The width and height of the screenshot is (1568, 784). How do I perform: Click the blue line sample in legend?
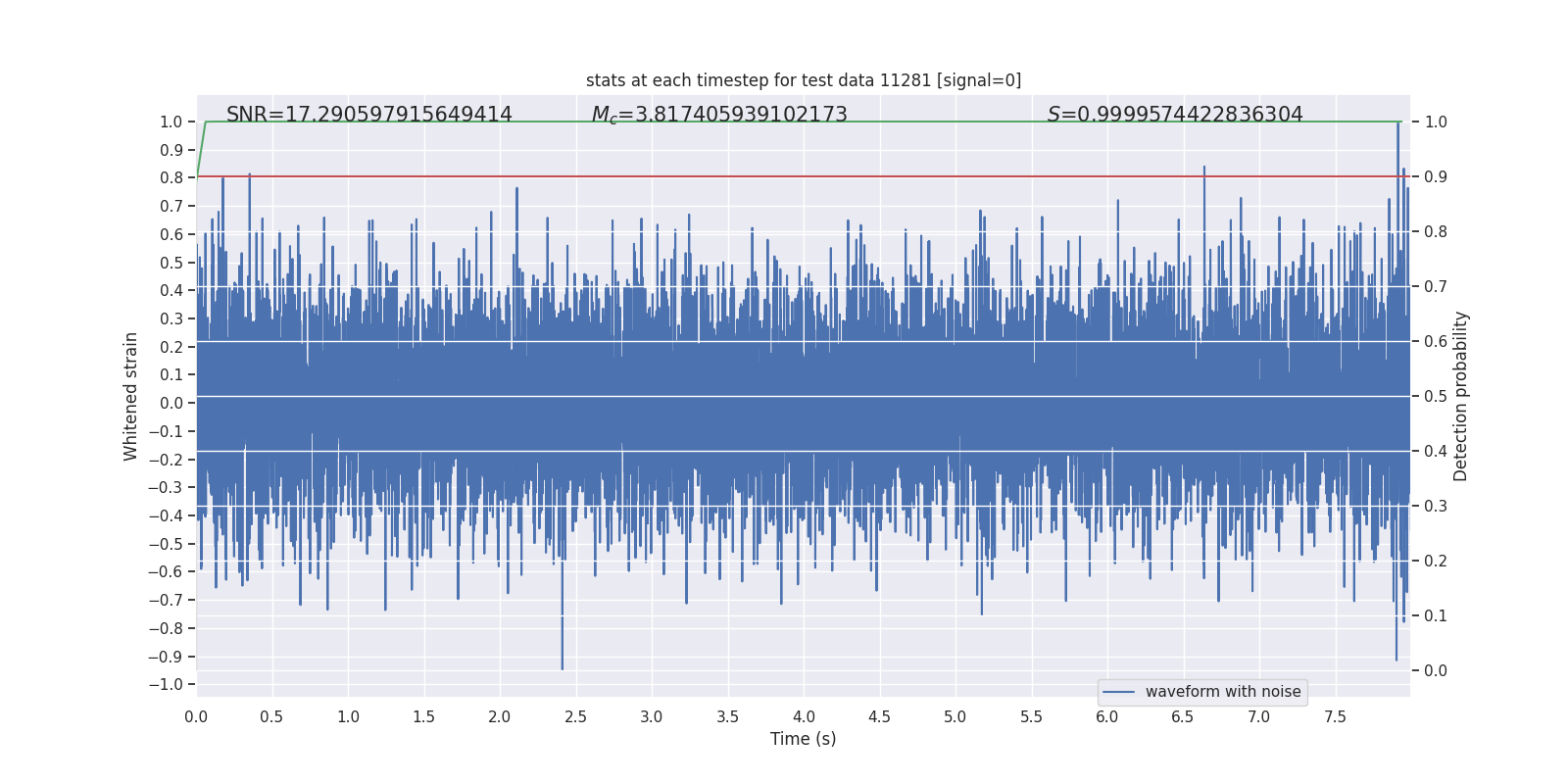(1118, 692)
